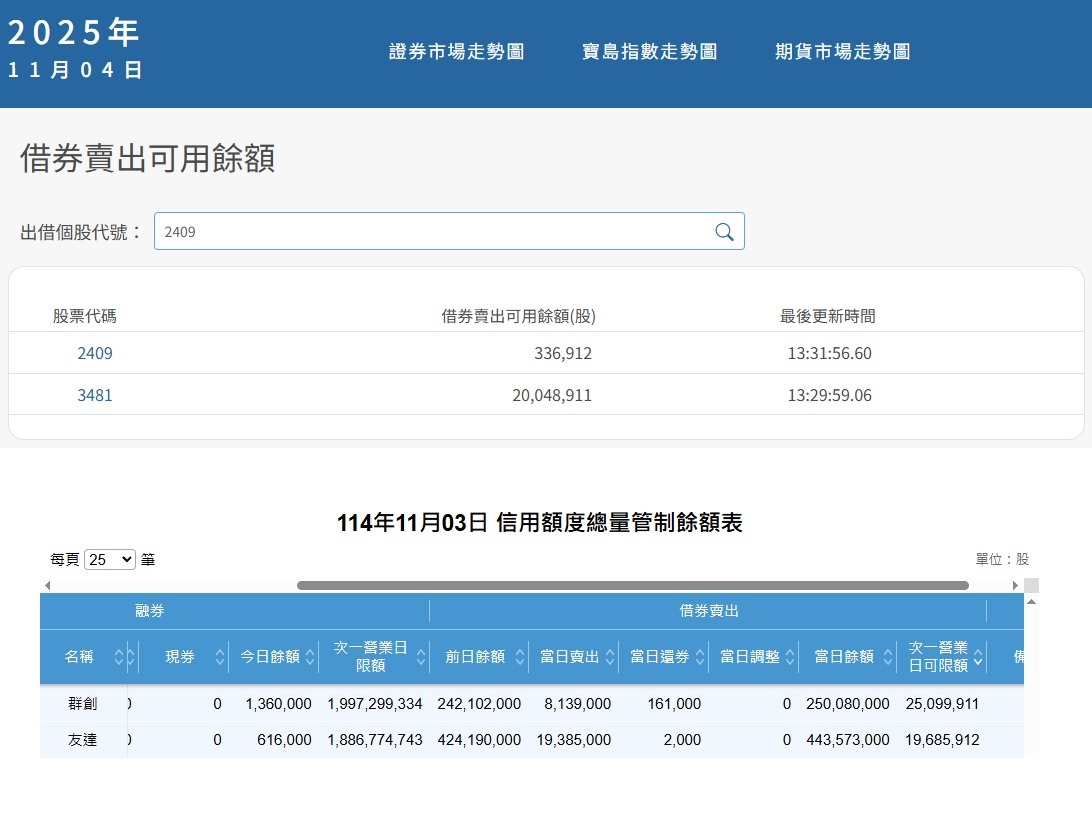Sort by 前日餘額 column sort icon

(x=518, y=657)
